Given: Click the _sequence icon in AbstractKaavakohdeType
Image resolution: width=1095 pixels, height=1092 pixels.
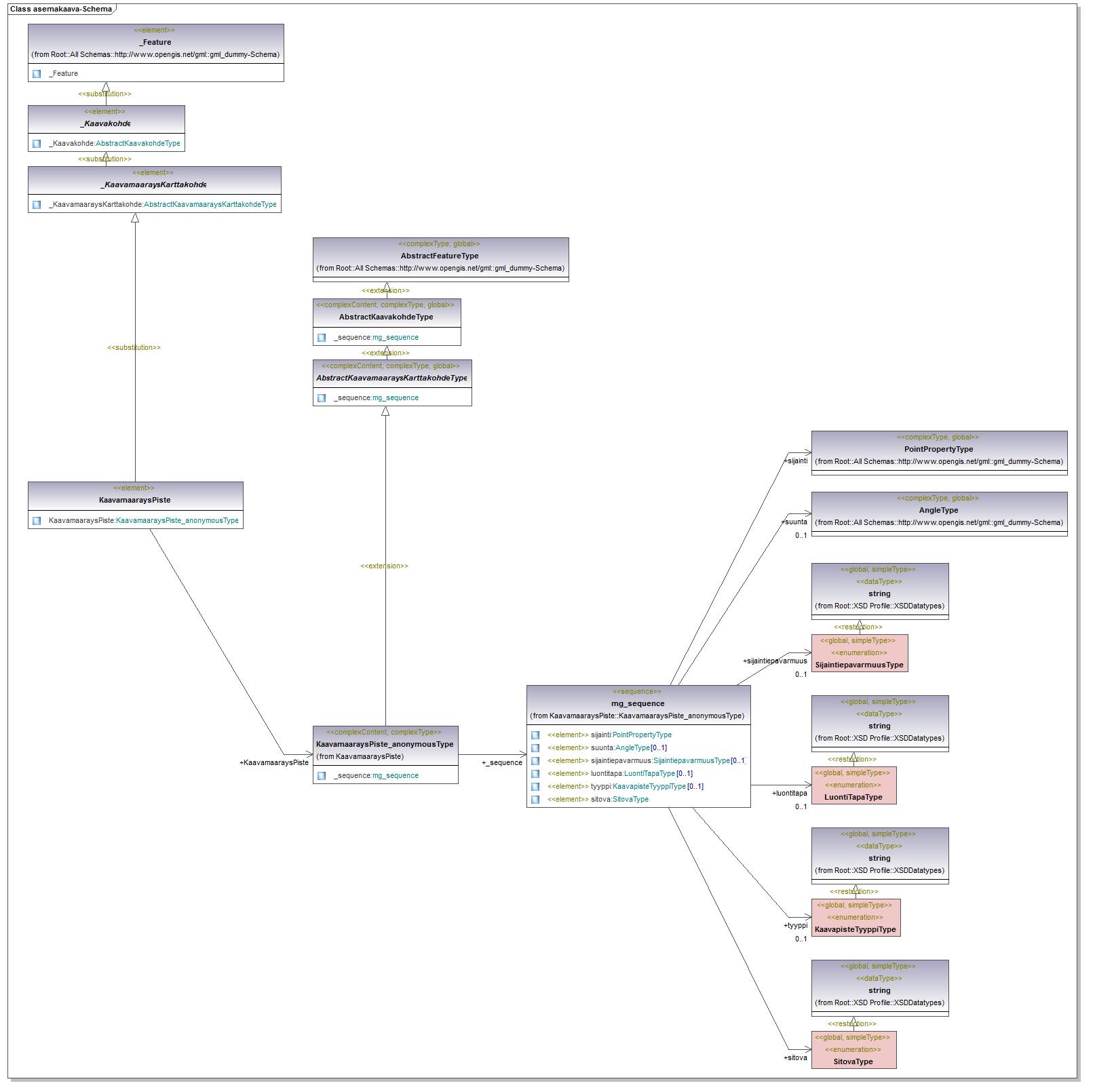Looking at the screenshot, I should pyautogui.click(x=322, y=338).
